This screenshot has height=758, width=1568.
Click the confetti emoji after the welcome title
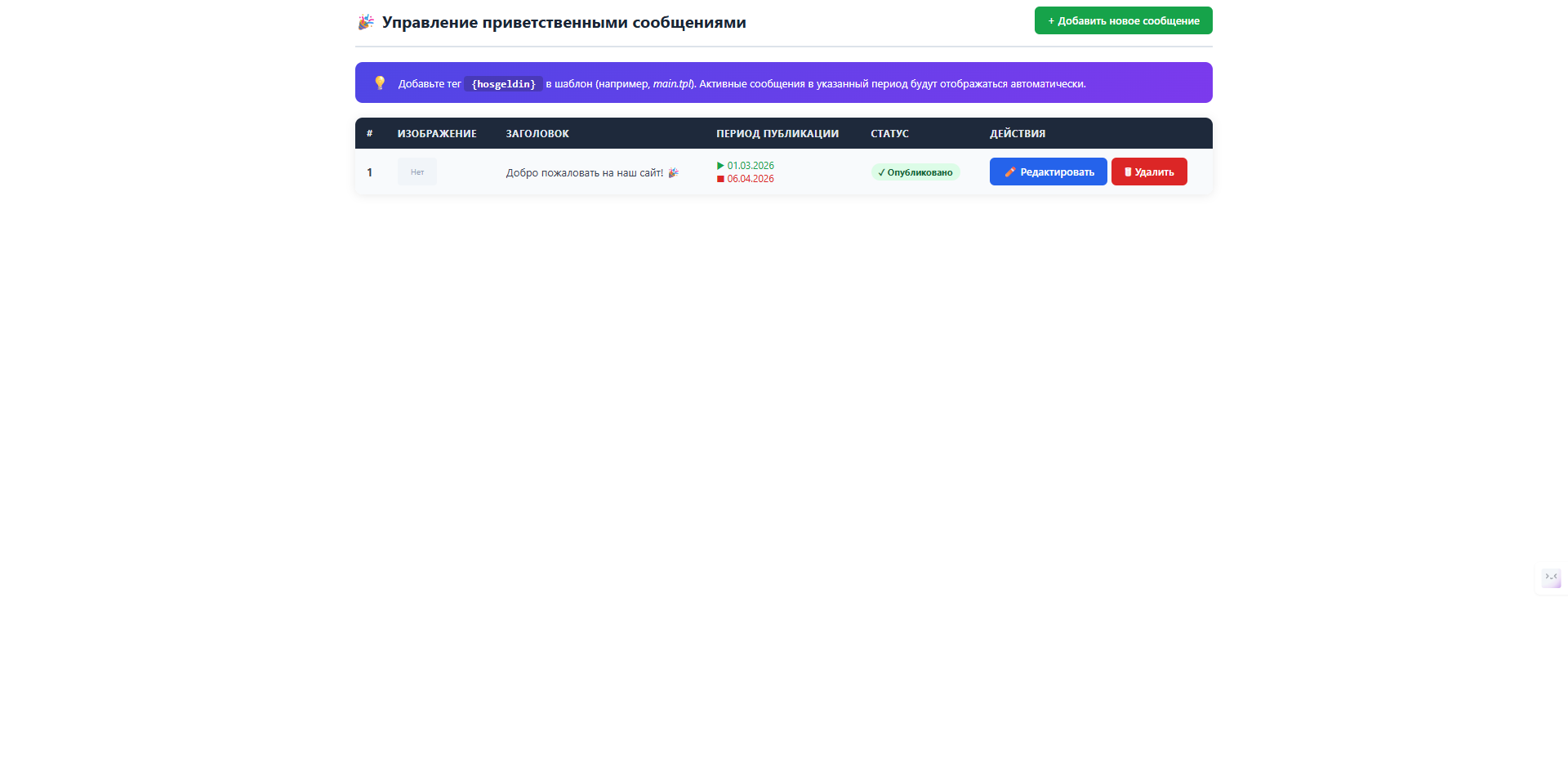tap(674, 172)
